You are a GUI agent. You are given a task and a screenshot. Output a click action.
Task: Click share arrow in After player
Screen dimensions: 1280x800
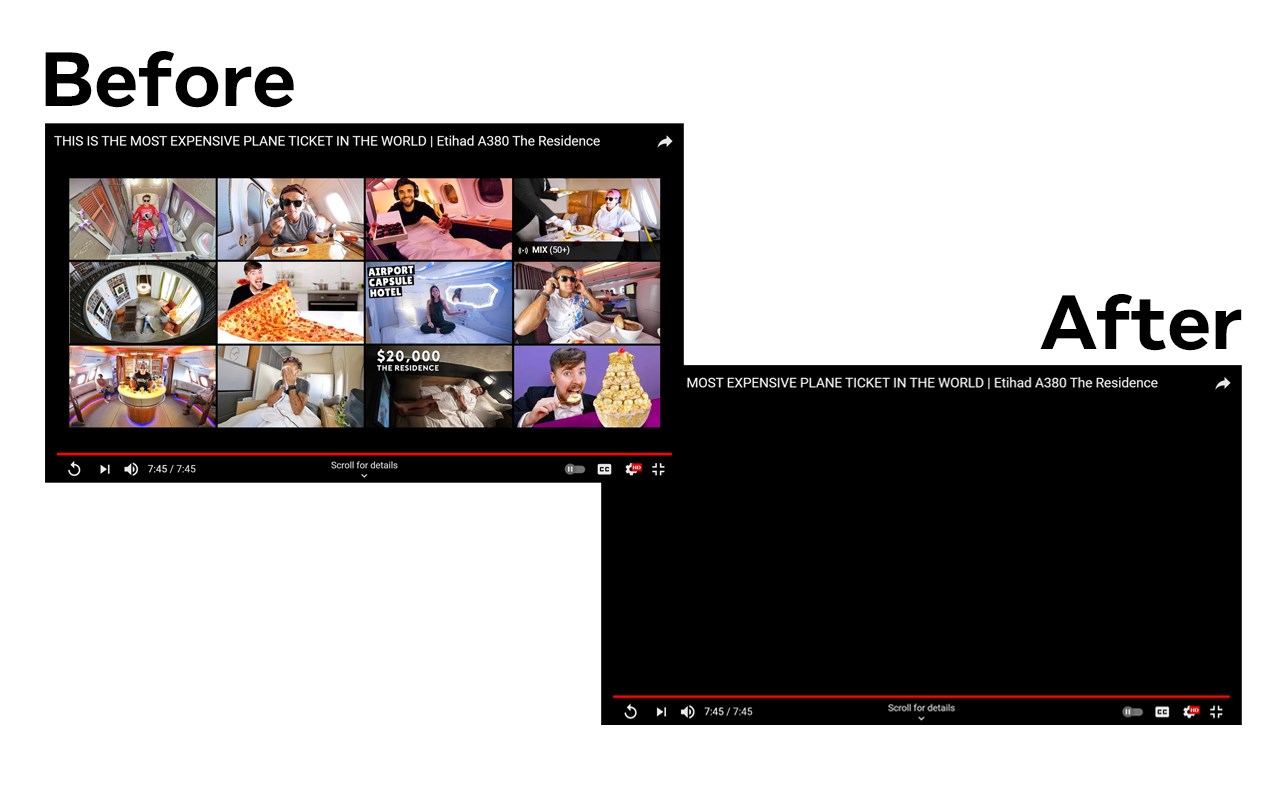(x=1222, y=383)
